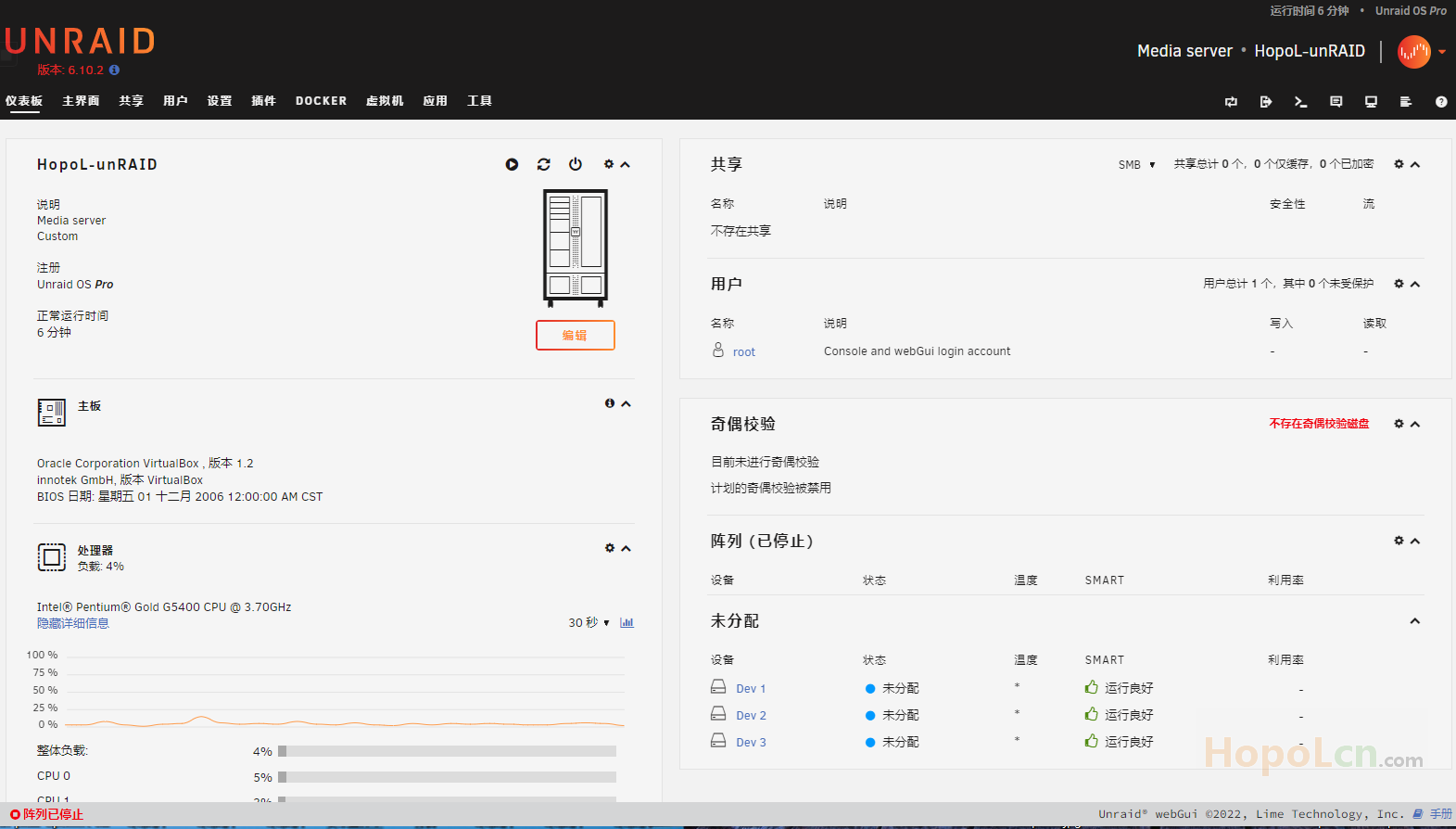
Task: Open the 工具 menu tab
Action: tap(480, 101)
